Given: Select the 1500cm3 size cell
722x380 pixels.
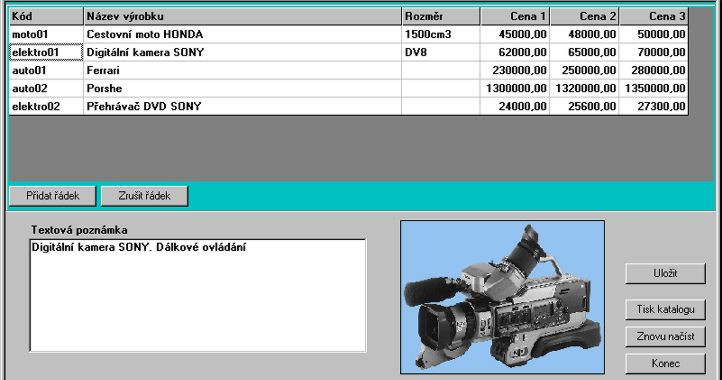Looking at the screenshot, I should [441, 35].
